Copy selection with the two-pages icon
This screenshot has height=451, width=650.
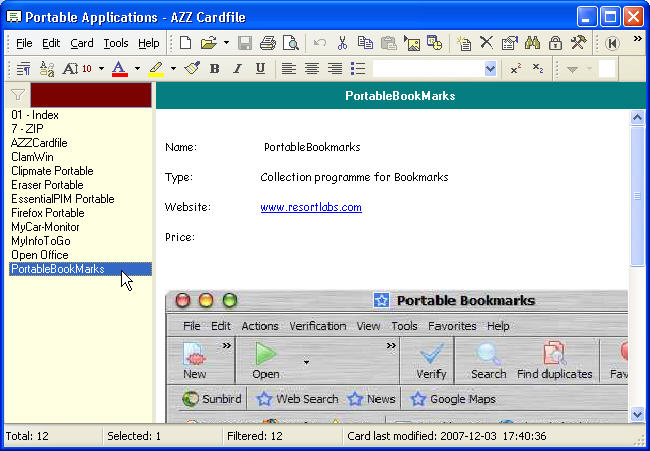(365, 43)
